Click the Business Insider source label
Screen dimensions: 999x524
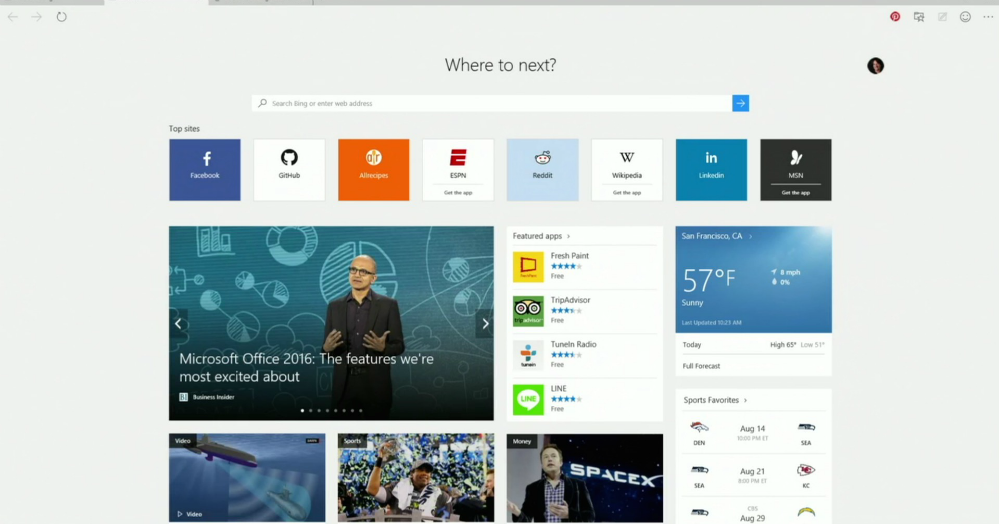point(207,397)
